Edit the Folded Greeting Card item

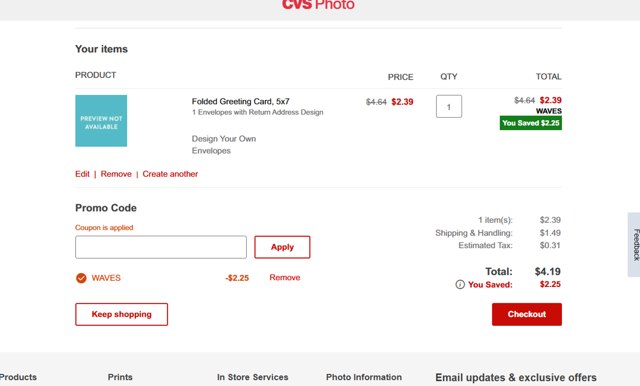coord(82,174)
